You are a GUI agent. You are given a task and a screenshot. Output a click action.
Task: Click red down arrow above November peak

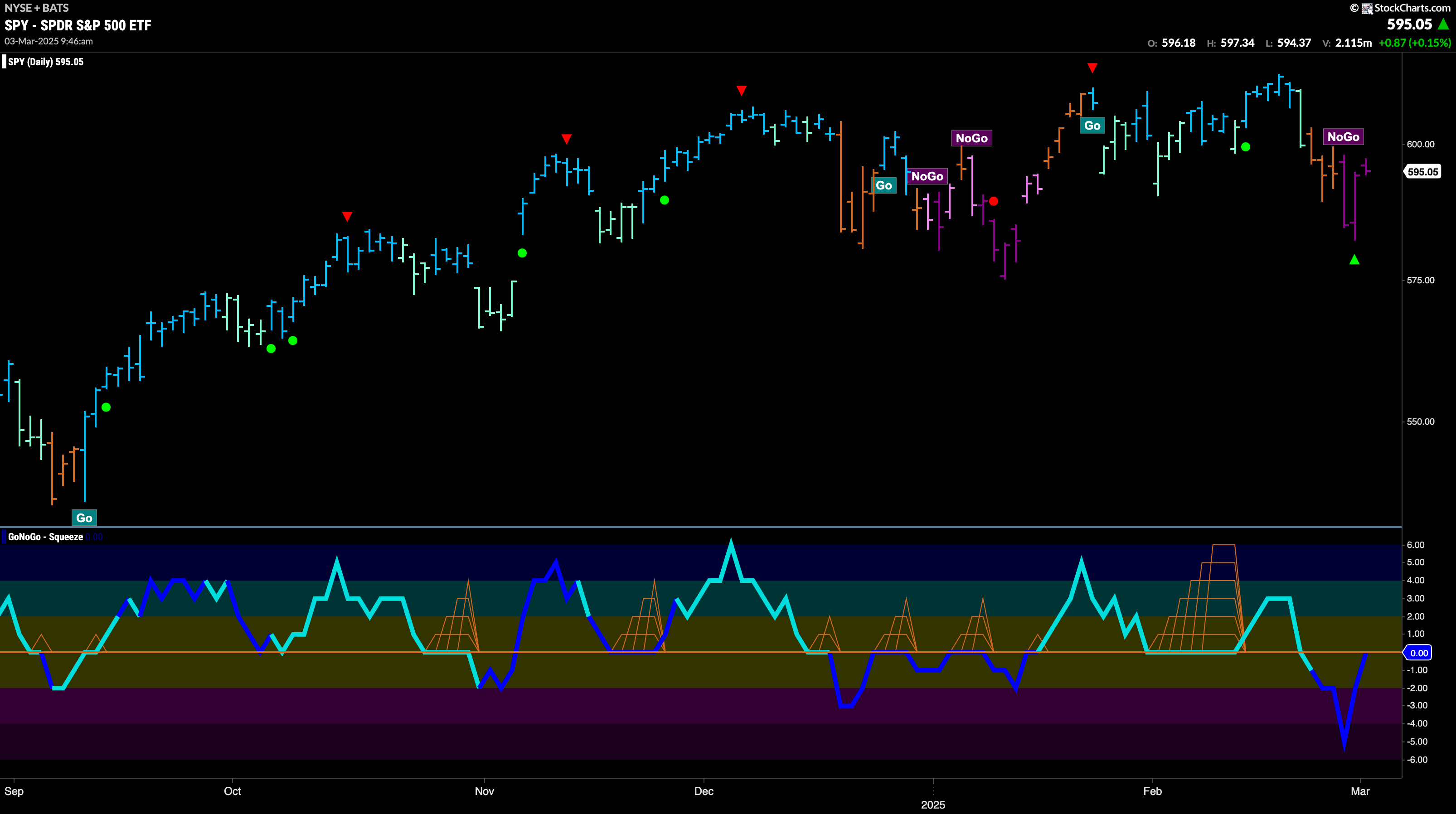click(566, 139)
